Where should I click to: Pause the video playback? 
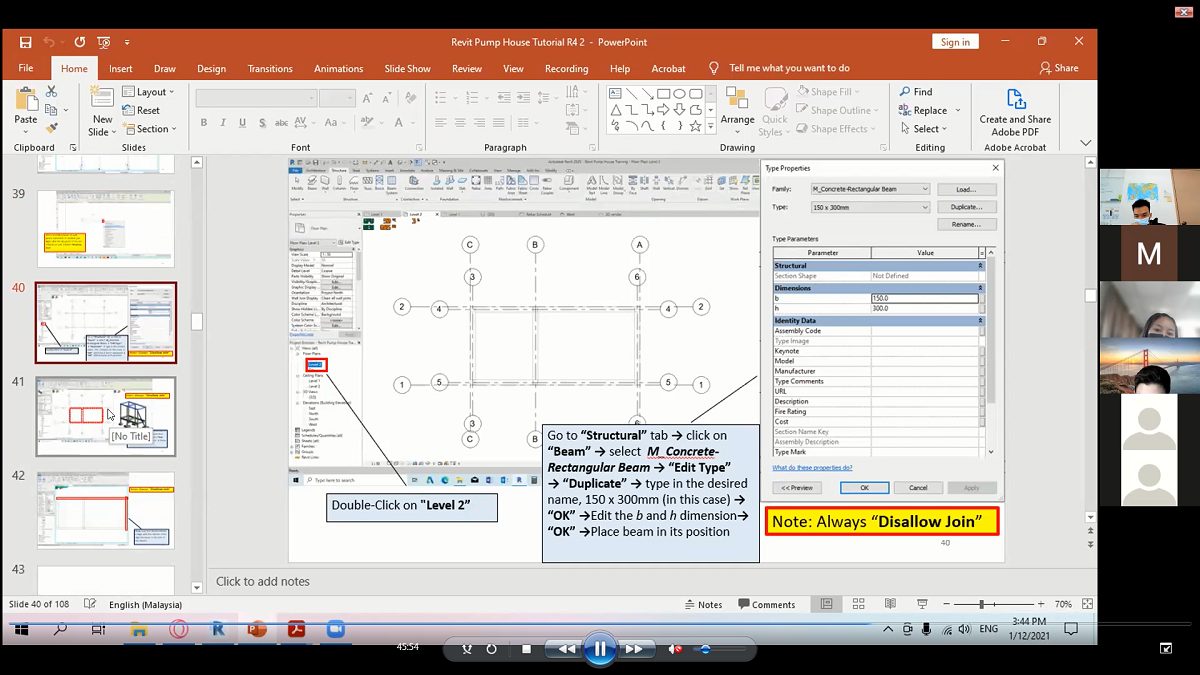coord(599,649)
